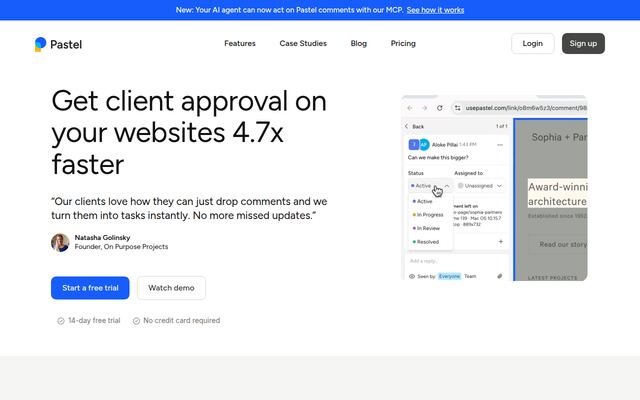Click site settings icon beside usepastel.com URL

(458, 108)
